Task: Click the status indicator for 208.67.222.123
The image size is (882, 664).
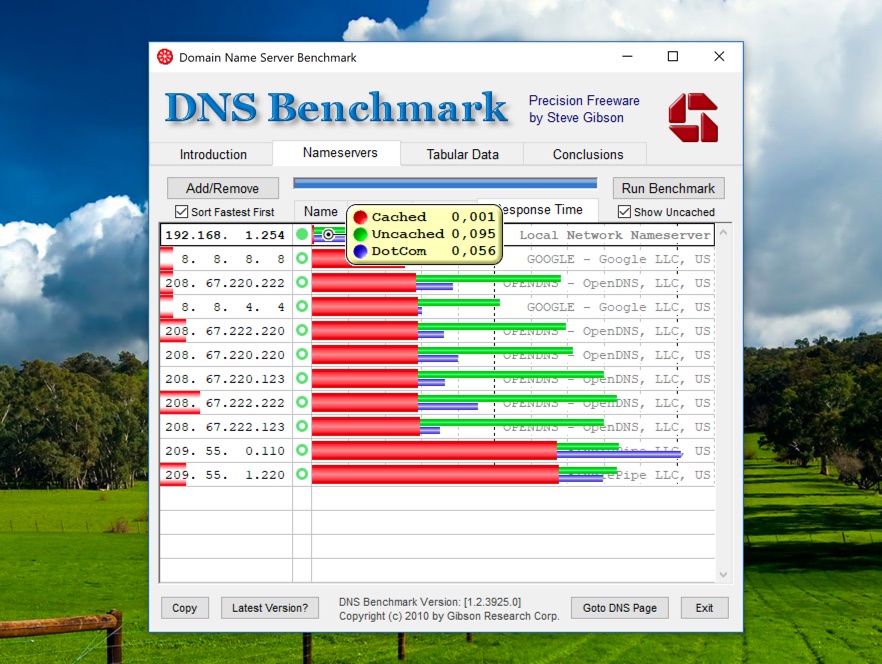Action: (x=300, y=427)
